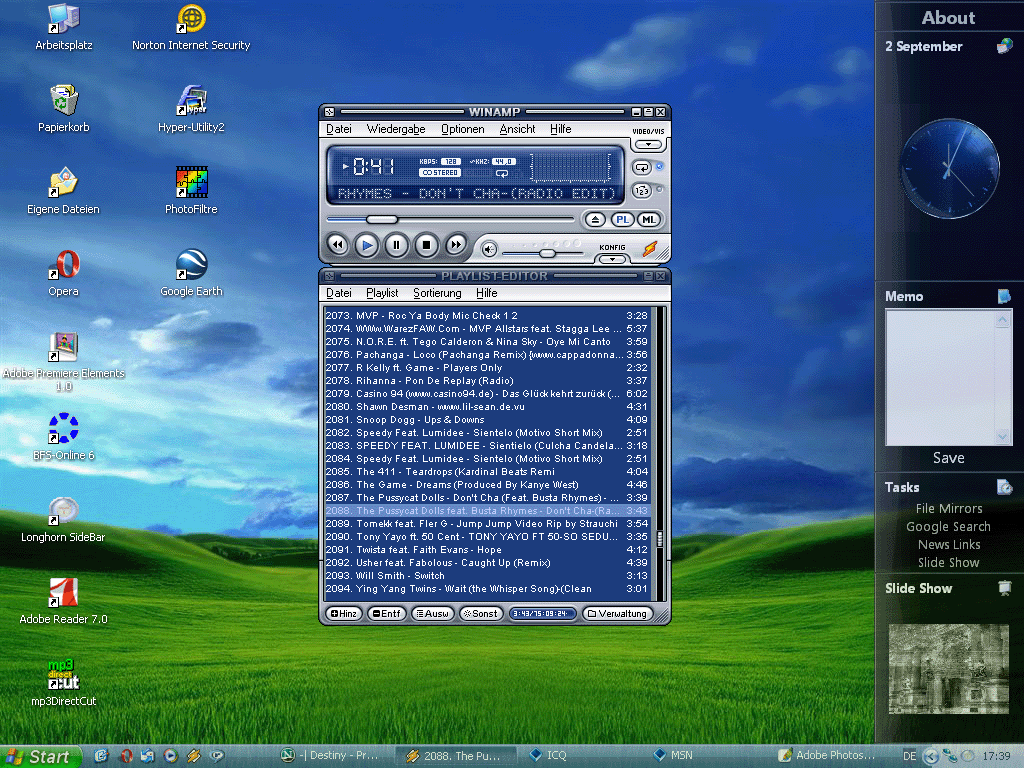Open the Ausw selection button menu

[x=432, y=613]
